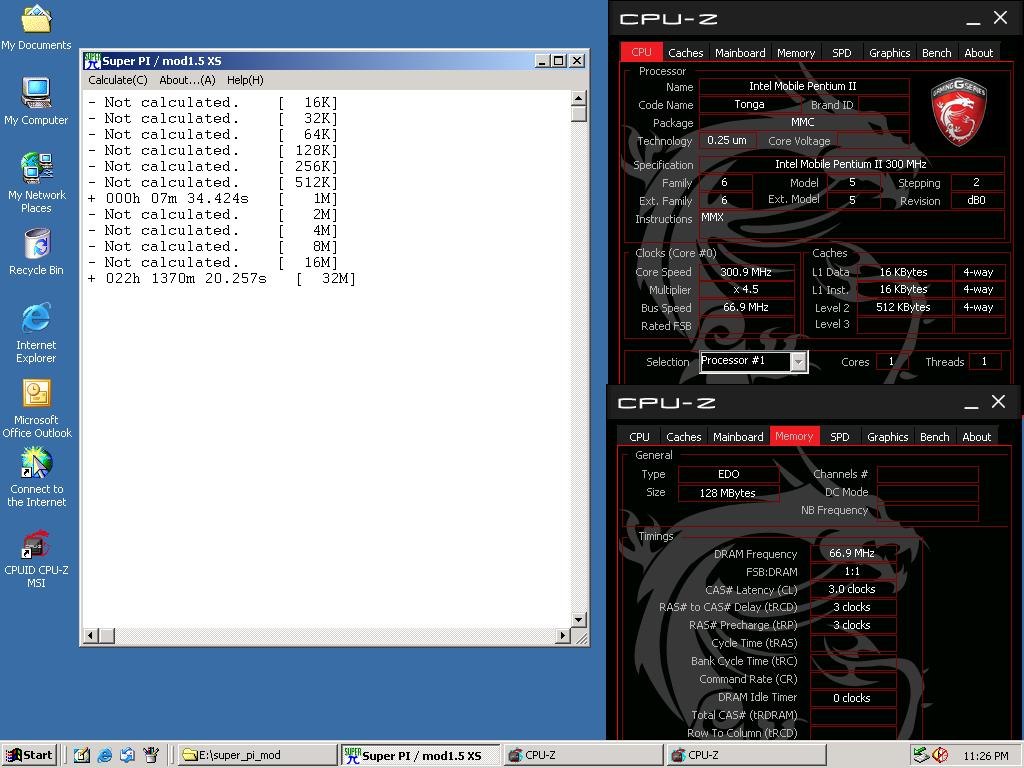This screenshot has width=1024, height=768.
Task: Switch to Mainboard tab in upper CPU-Z
Action: tap(740, 53)
